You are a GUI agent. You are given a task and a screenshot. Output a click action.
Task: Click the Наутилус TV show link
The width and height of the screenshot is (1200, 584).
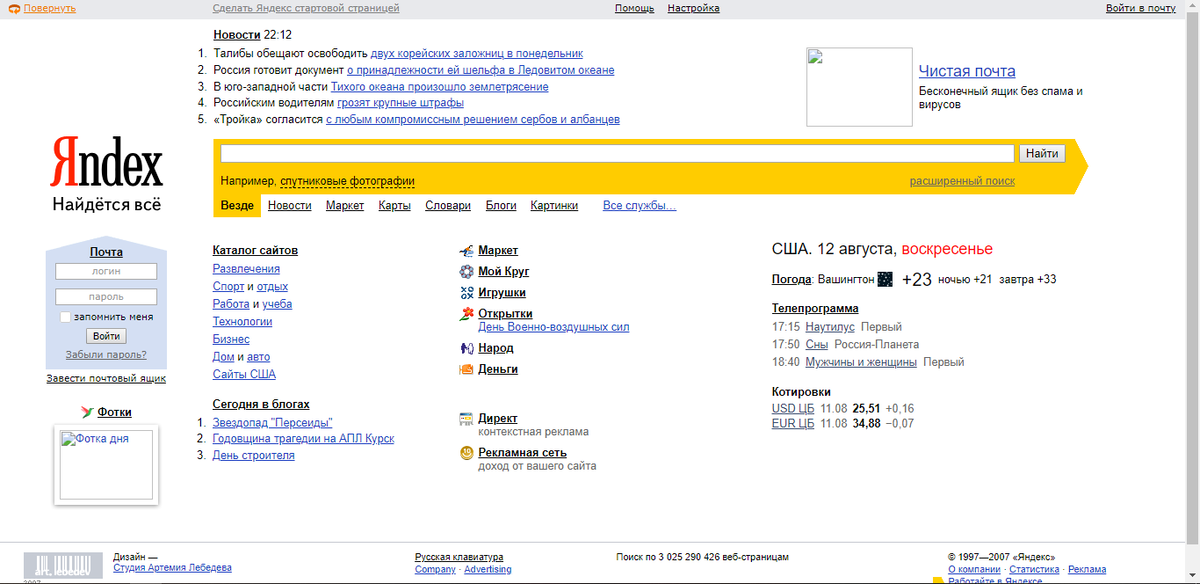tap(830, 327)
